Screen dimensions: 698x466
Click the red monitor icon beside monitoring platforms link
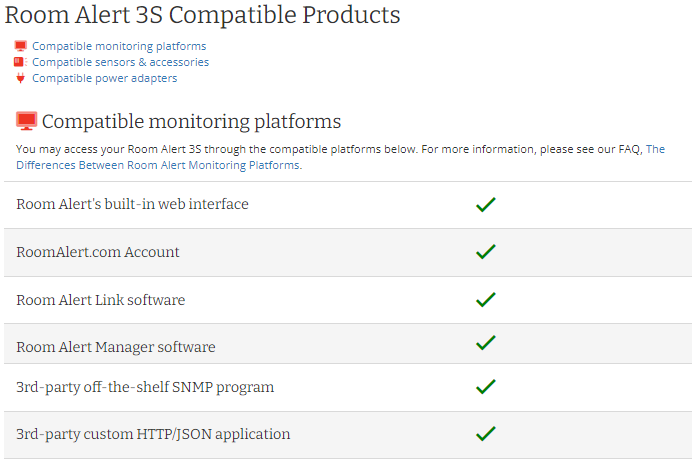click(x=20, y=46)
